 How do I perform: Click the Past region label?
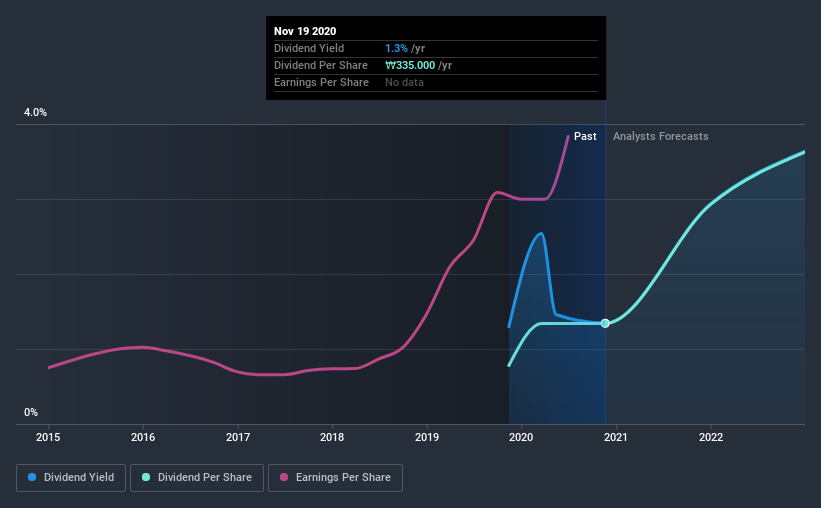[585, 136]
